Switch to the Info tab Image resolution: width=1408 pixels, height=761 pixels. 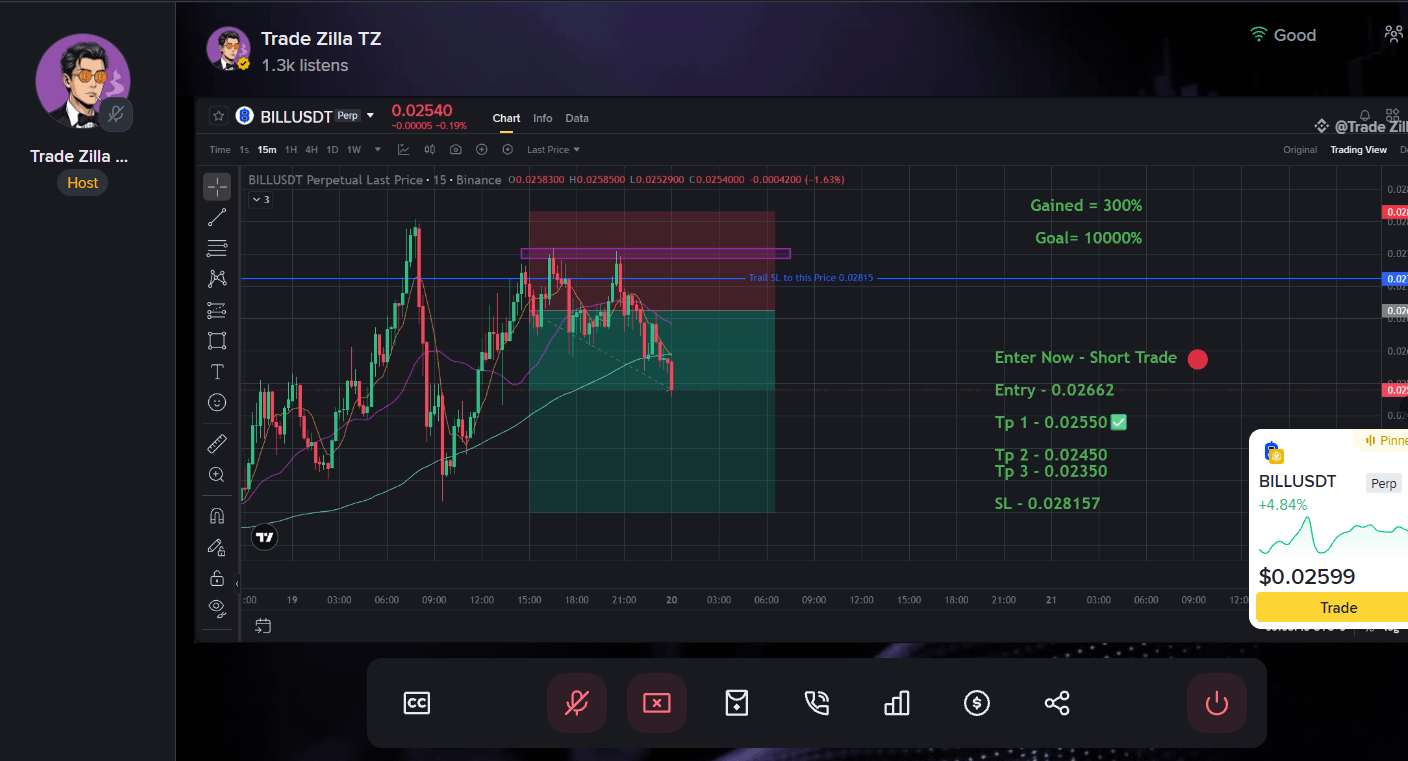542,118
